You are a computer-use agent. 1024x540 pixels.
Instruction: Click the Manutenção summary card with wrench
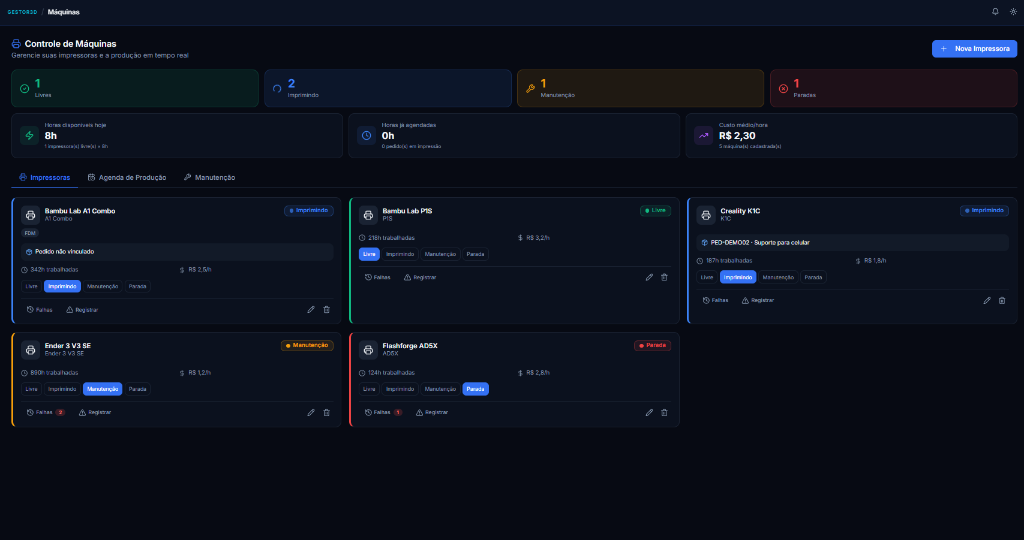coord(641,88)
